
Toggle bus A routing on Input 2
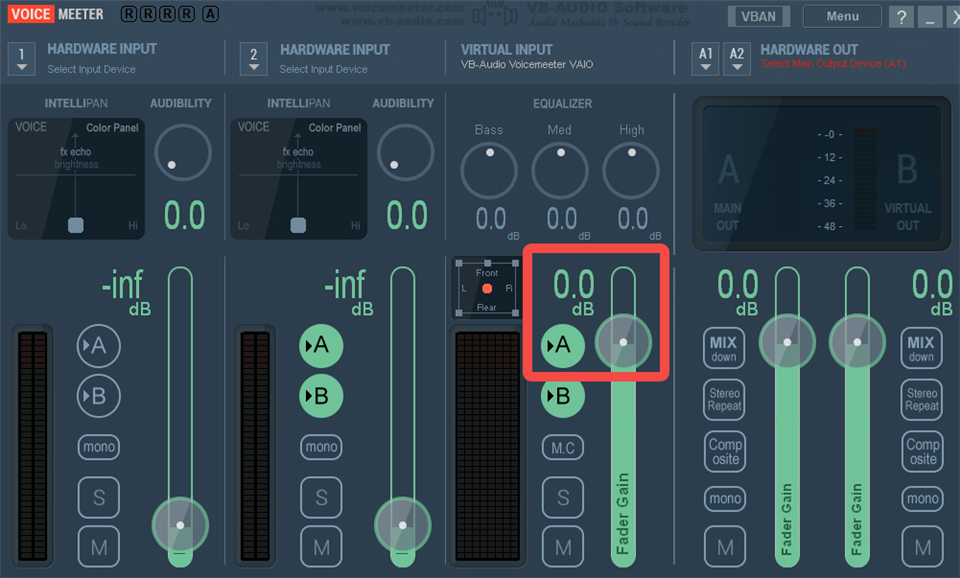point(321,346)
